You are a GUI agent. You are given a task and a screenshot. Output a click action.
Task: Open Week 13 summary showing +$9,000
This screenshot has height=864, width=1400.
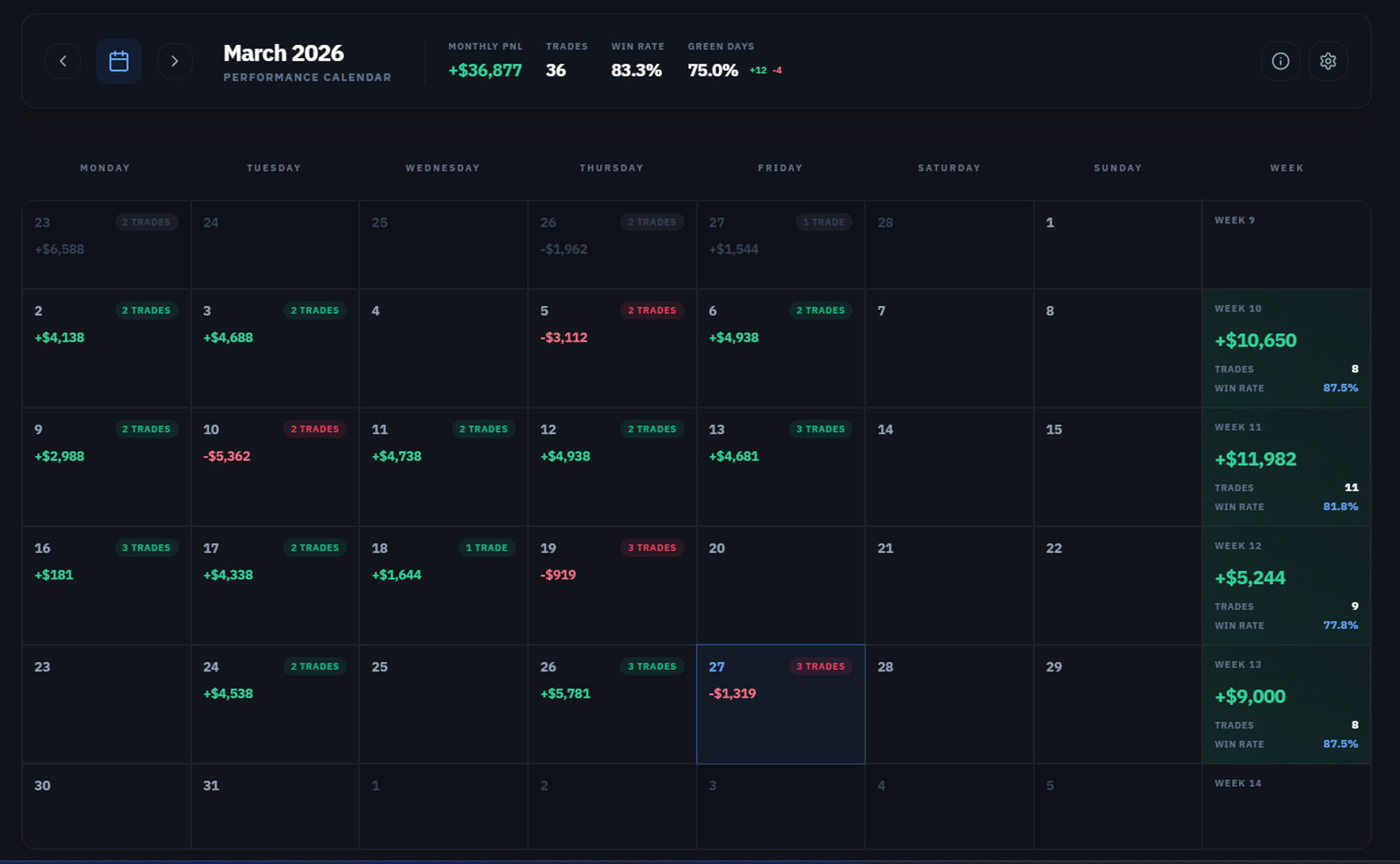pyautogui.click(x=1286, y=704)
